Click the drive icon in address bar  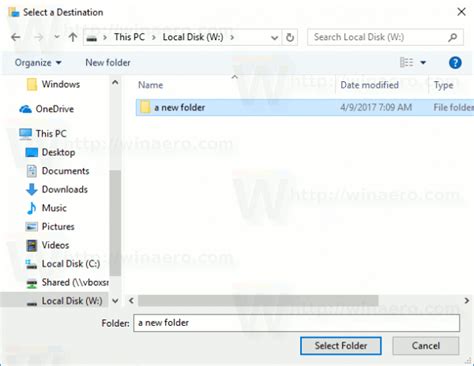click(92, 38)
